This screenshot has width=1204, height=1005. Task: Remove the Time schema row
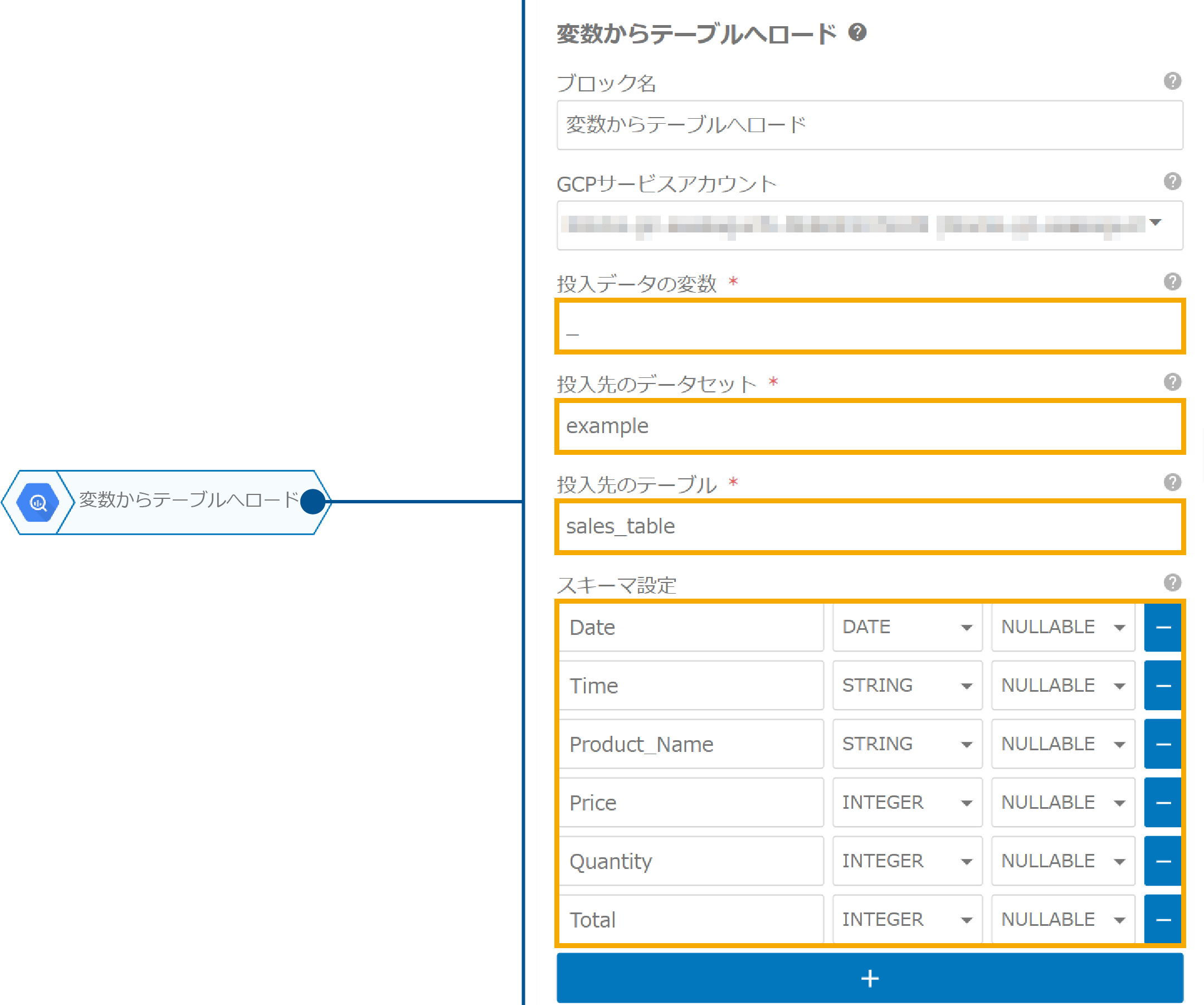click(x=1163, y=686)
